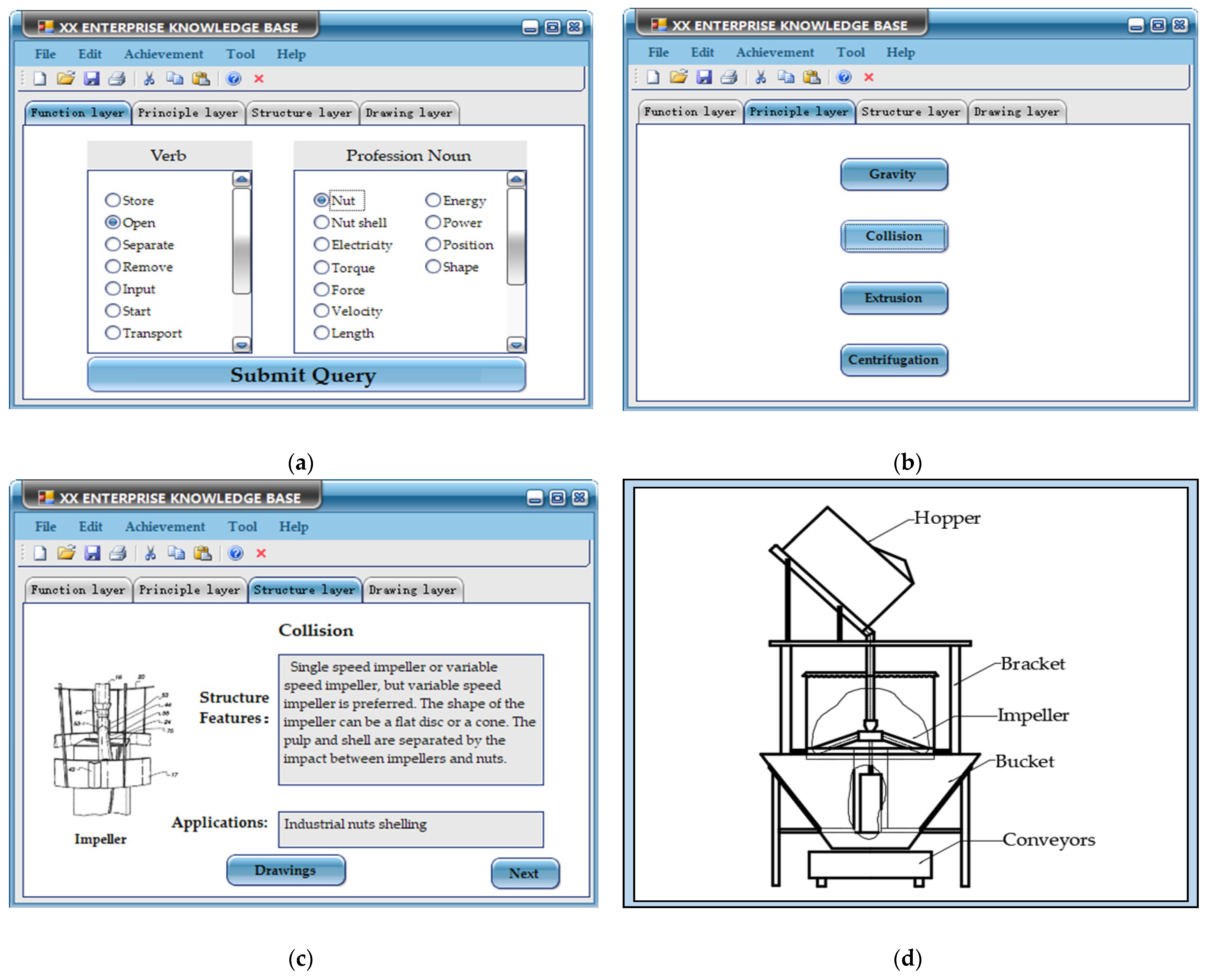Click the Print icon in the Collision structure window

118,553
